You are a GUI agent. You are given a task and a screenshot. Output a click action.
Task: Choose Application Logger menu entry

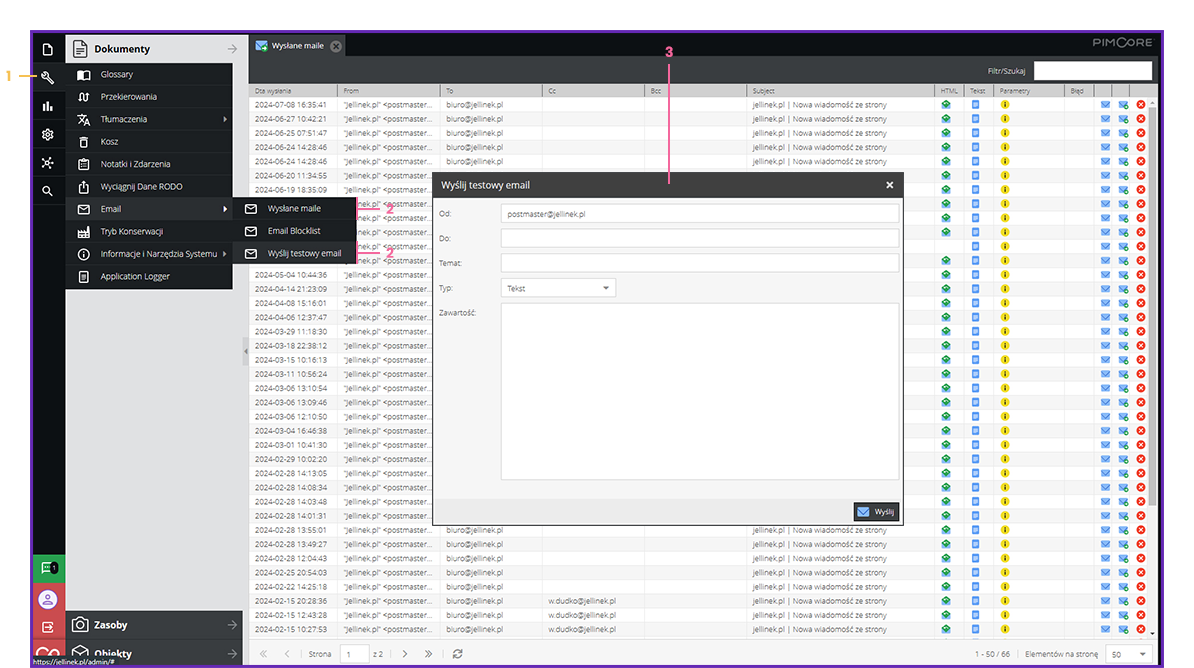tap(135, 276)
